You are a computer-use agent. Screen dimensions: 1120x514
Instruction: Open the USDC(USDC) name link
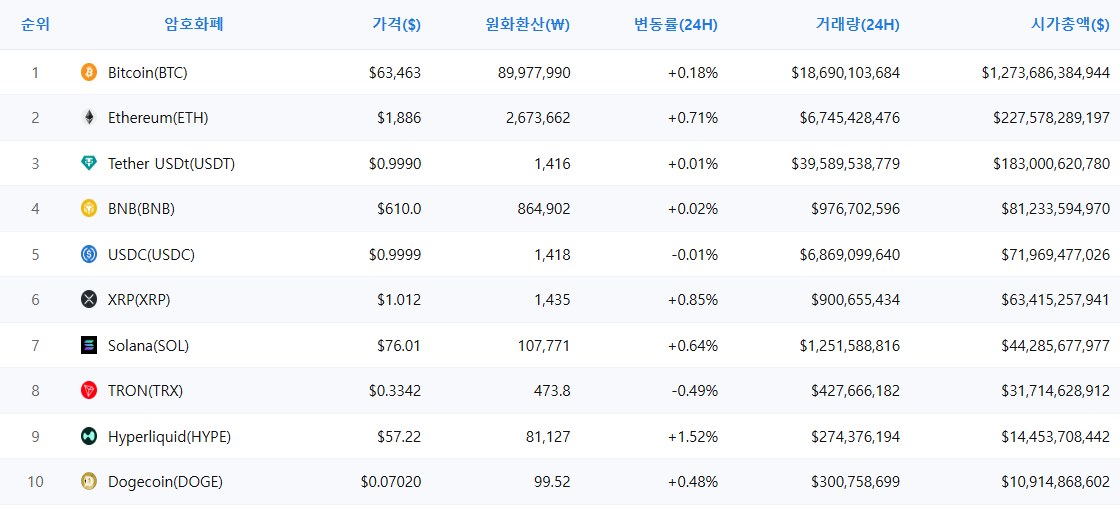click(151, 254)
